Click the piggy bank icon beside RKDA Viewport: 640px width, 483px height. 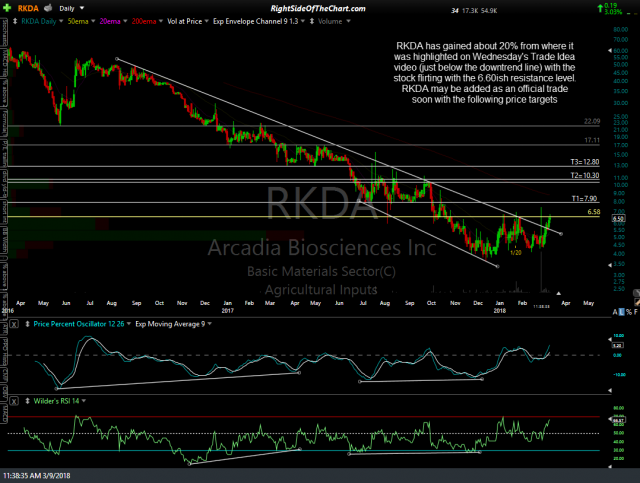(48, 8)
